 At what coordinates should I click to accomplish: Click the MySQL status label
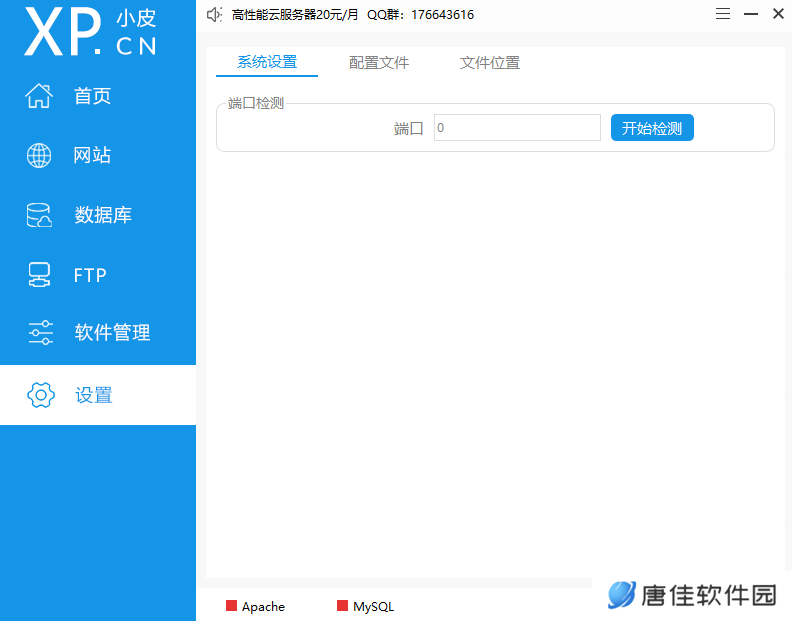pos(373,606)
